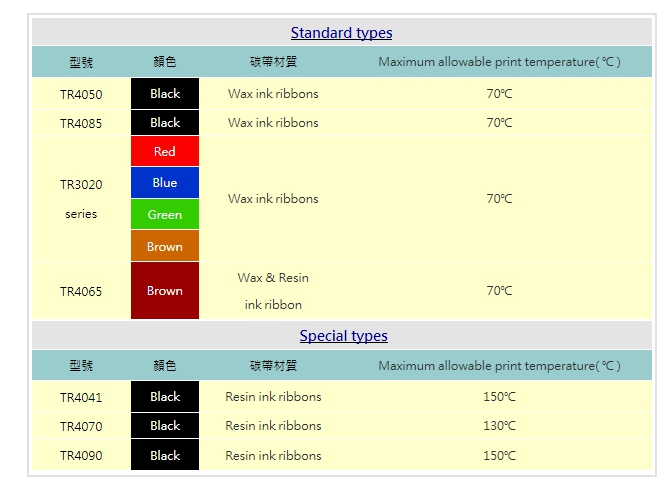Click the Red color swatch

click(x=165, y=151)
